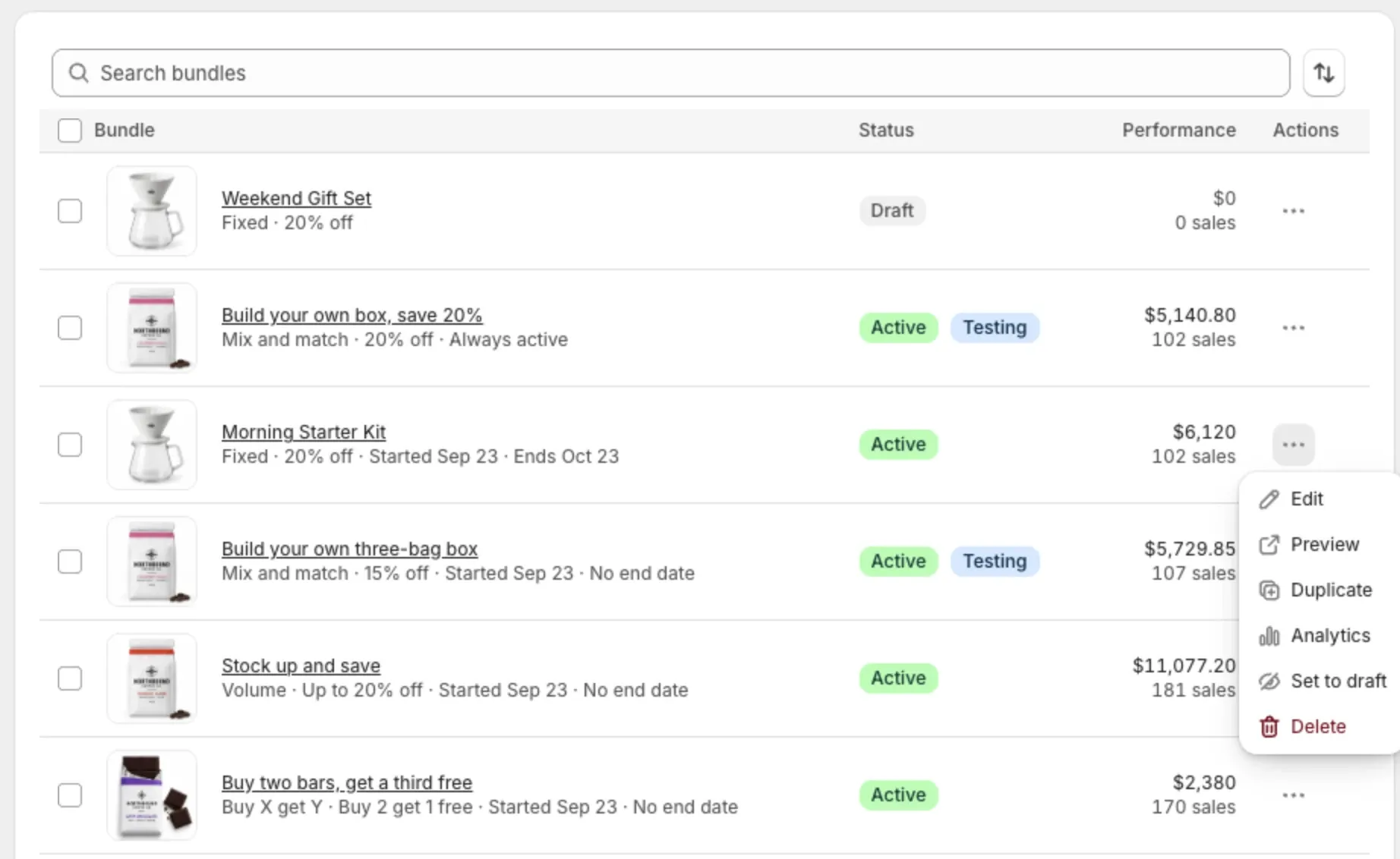The height and width of the screenshot is (859, 1400).
Task: Open actions menu for Weekend Gift Set
Action: [1293, 211]
